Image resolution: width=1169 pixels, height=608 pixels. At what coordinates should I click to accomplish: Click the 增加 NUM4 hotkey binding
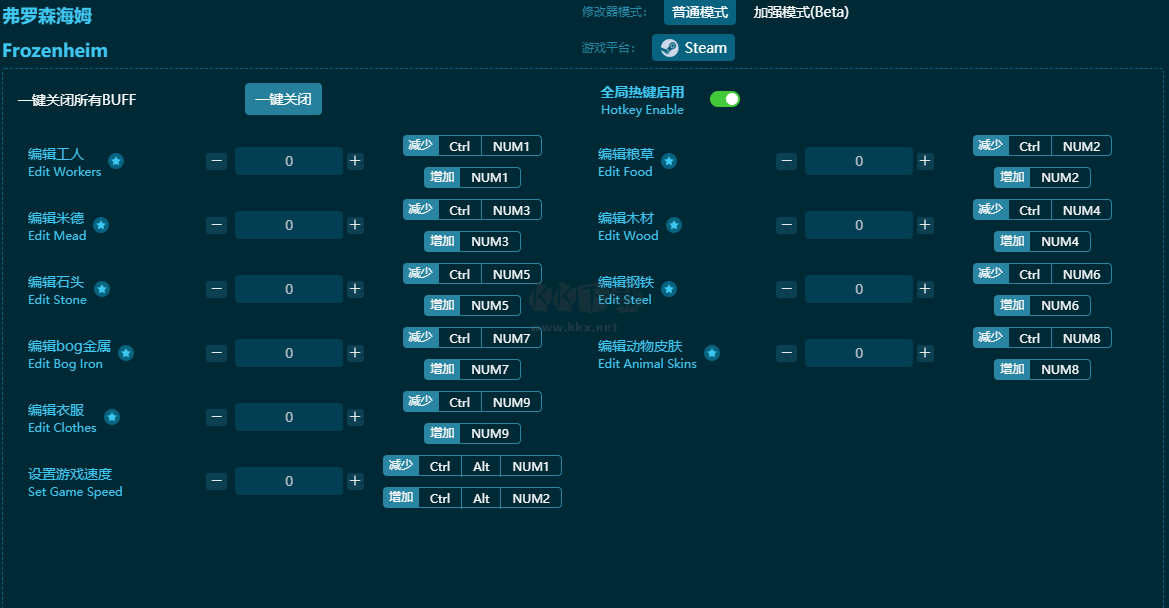point(1042,241)
